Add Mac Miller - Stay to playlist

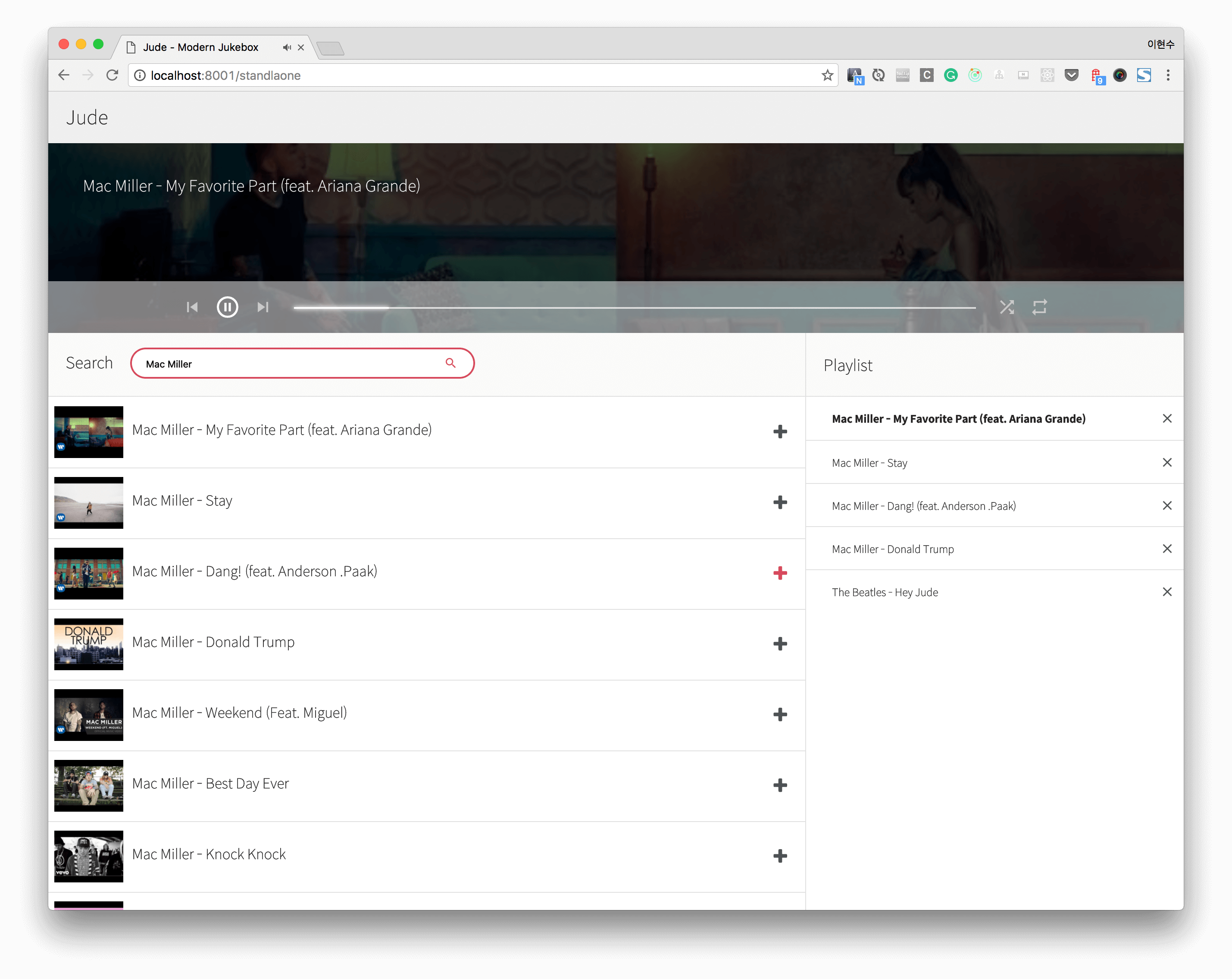point(780,502)
